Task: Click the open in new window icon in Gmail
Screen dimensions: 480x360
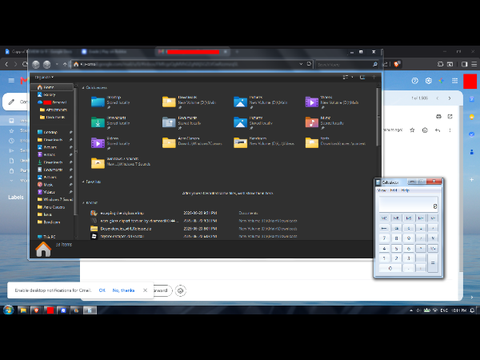Action: pos(450,116)
